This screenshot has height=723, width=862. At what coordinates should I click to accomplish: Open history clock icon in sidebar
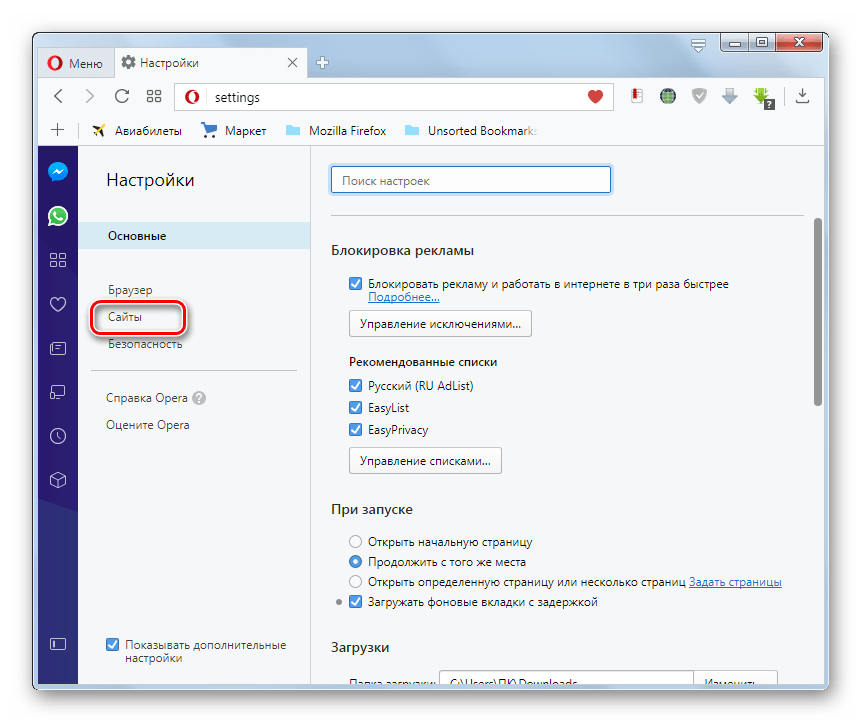58,436
